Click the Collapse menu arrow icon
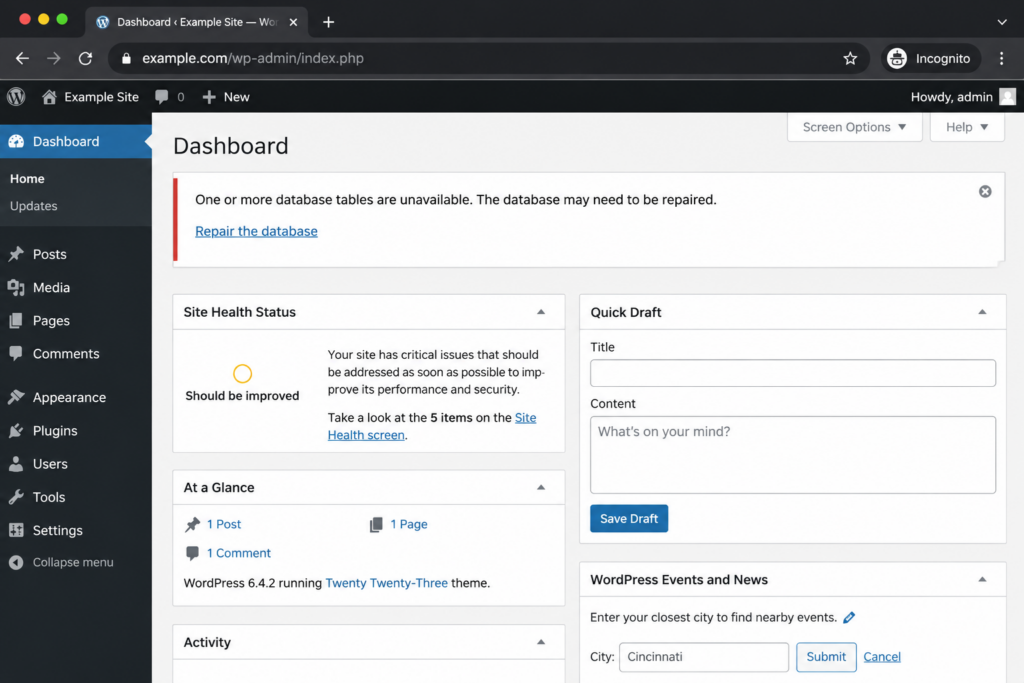Screen dimensions: 1024x683 (16, 562)
